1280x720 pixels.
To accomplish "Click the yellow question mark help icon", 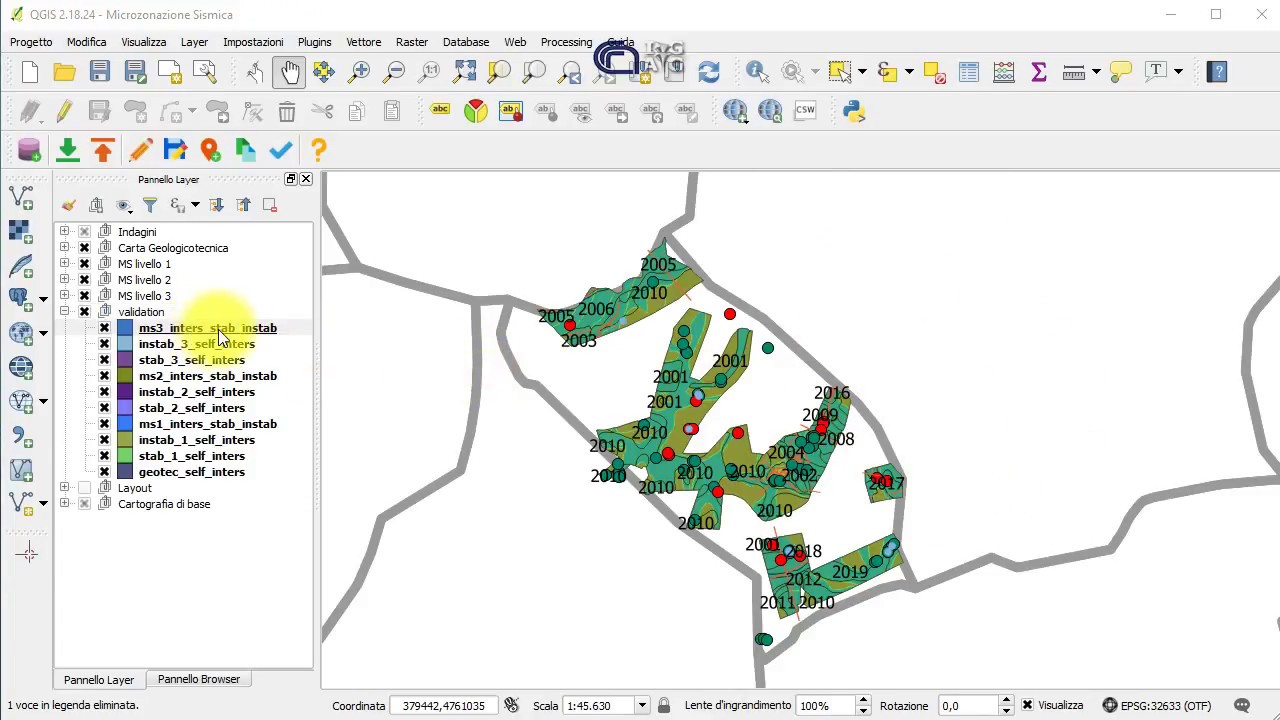I will 318,150.
